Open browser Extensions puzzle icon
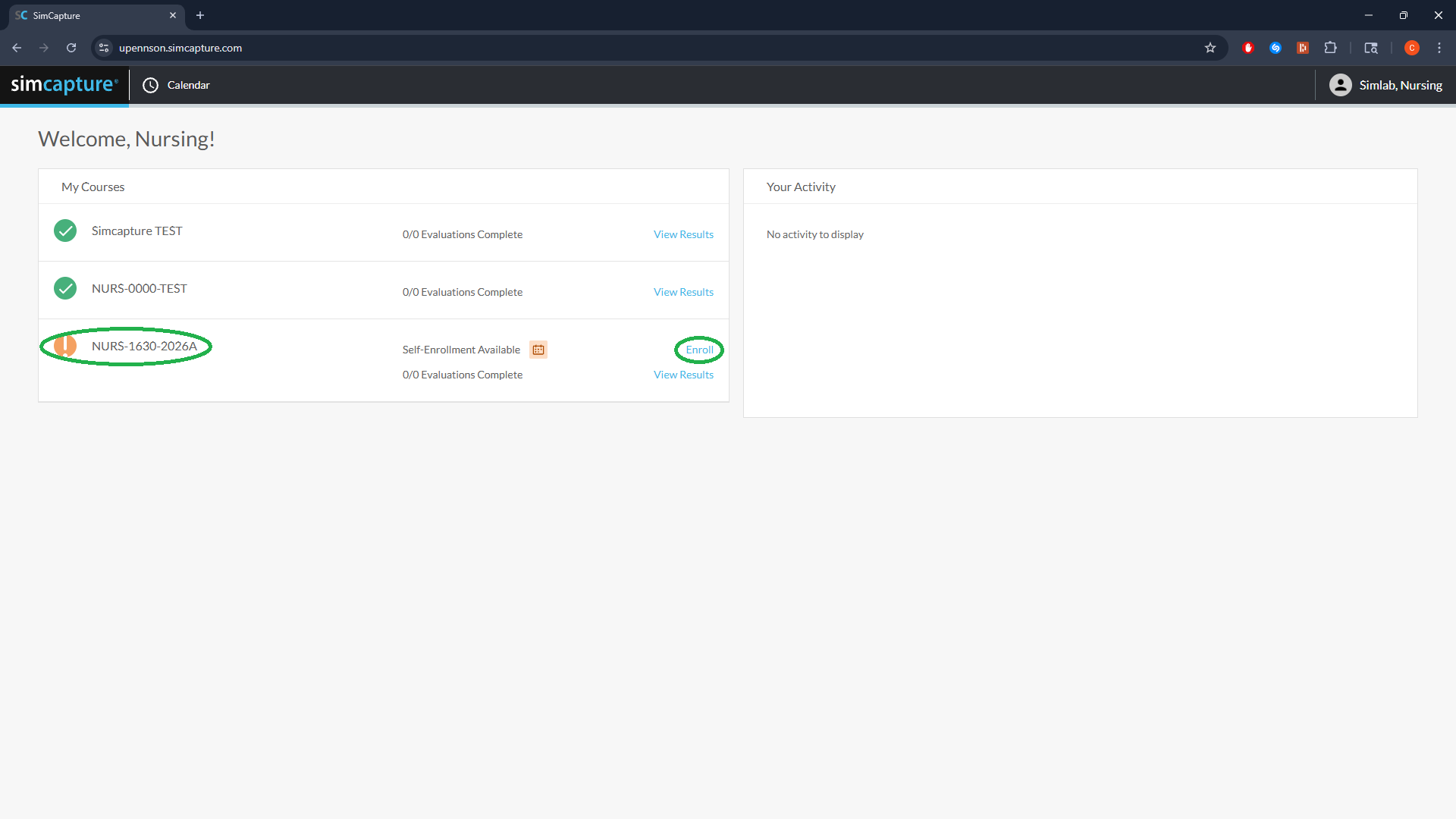Image resolution: width=1456 pixels, height=819 pixels. (x=1330, y=48)
